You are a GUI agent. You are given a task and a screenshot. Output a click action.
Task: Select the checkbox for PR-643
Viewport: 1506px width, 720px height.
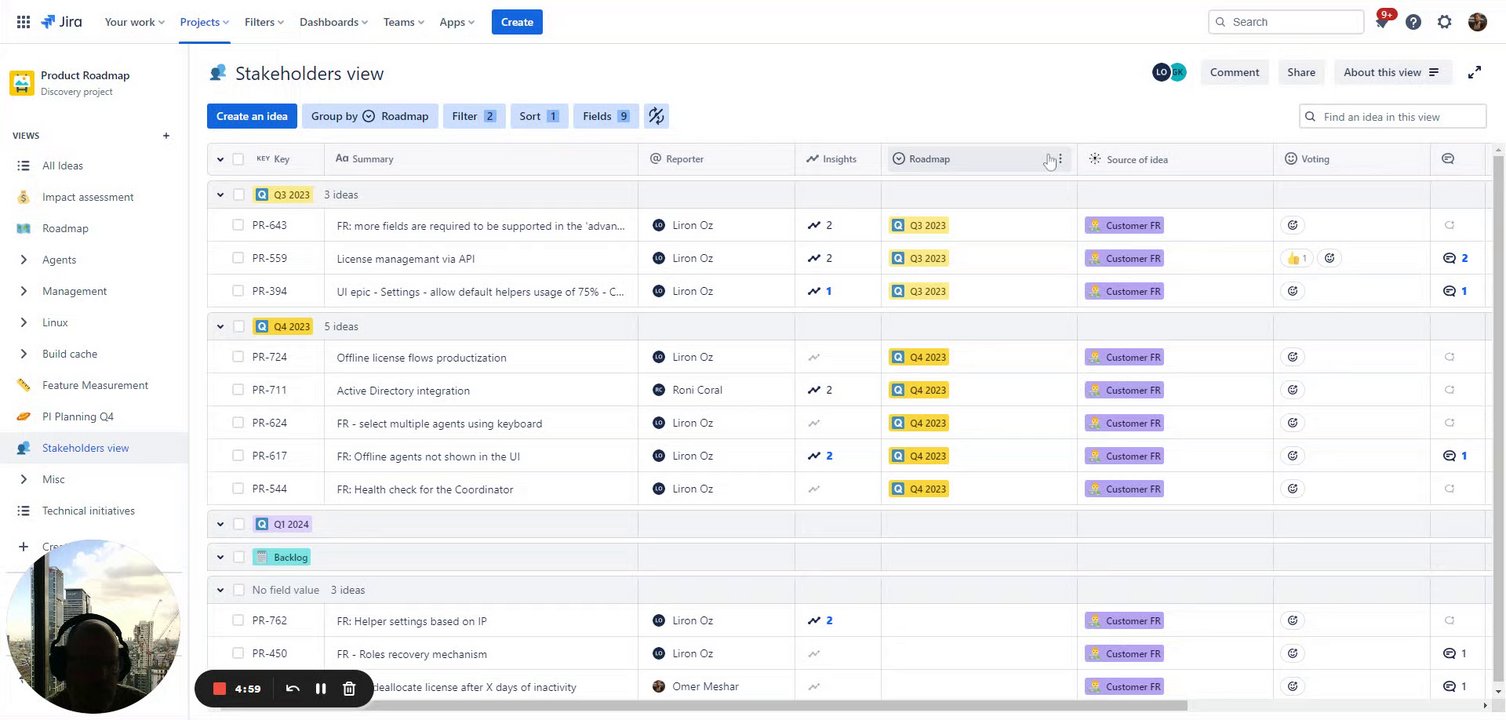(x=238, y=225)
